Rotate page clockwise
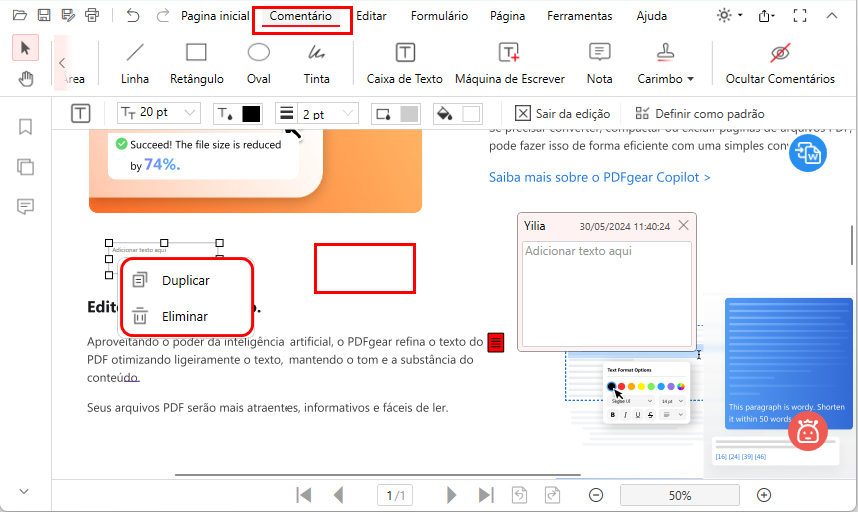Screen dimensions: 858x512 pos(553,495)
